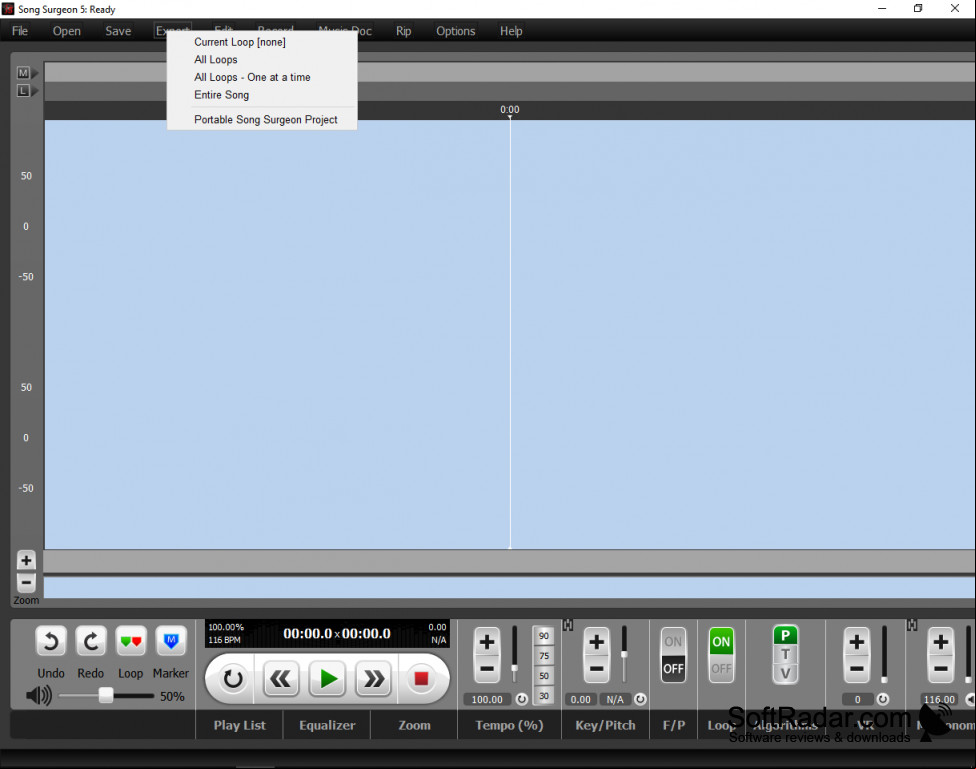Reset VR with the icon beside 0
The image size is (976, 769).
[x=883, y=699]
